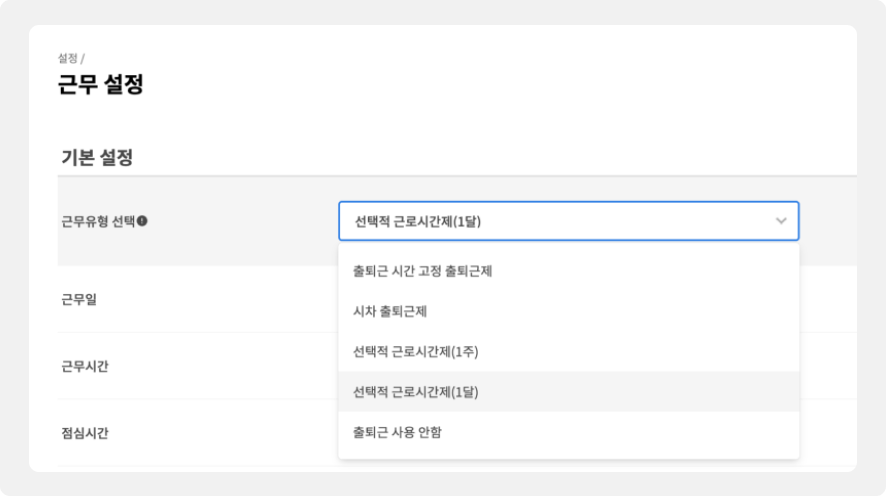Viewport: 886px width, 496px height.
Task: Click the 점심시간 row label
Action: point(85,433)
